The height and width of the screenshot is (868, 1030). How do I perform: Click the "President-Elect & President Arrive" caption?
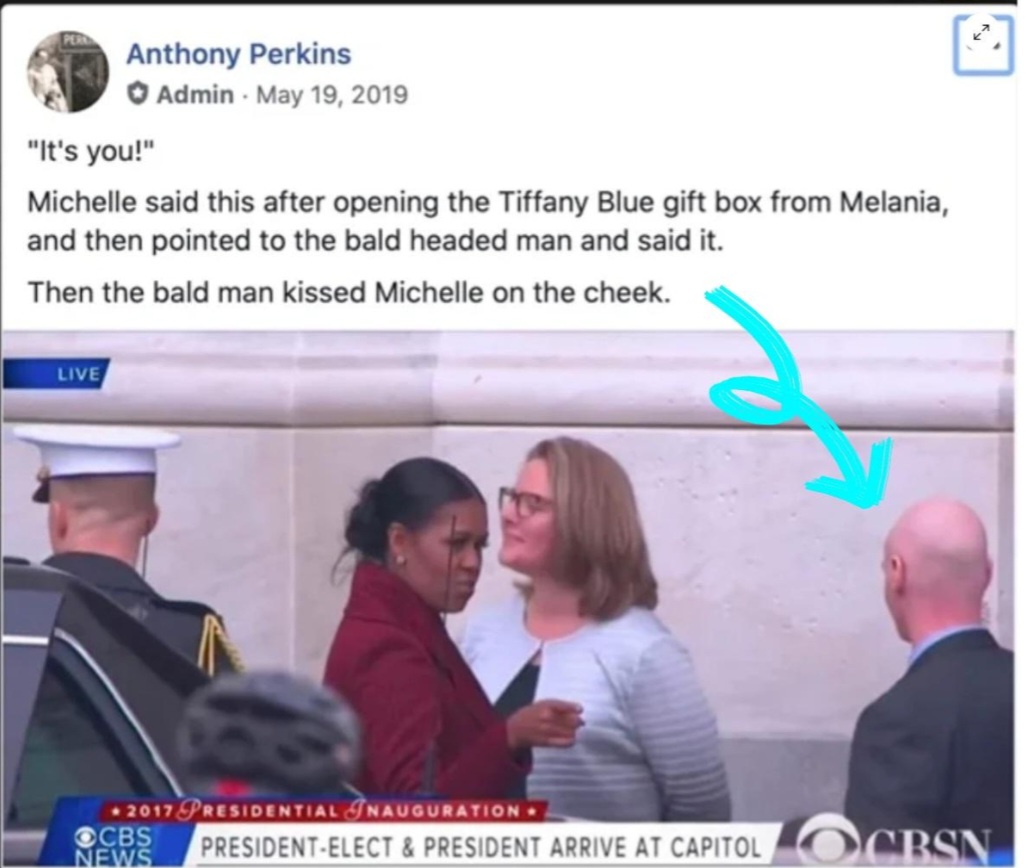click(x=480, y=846)
